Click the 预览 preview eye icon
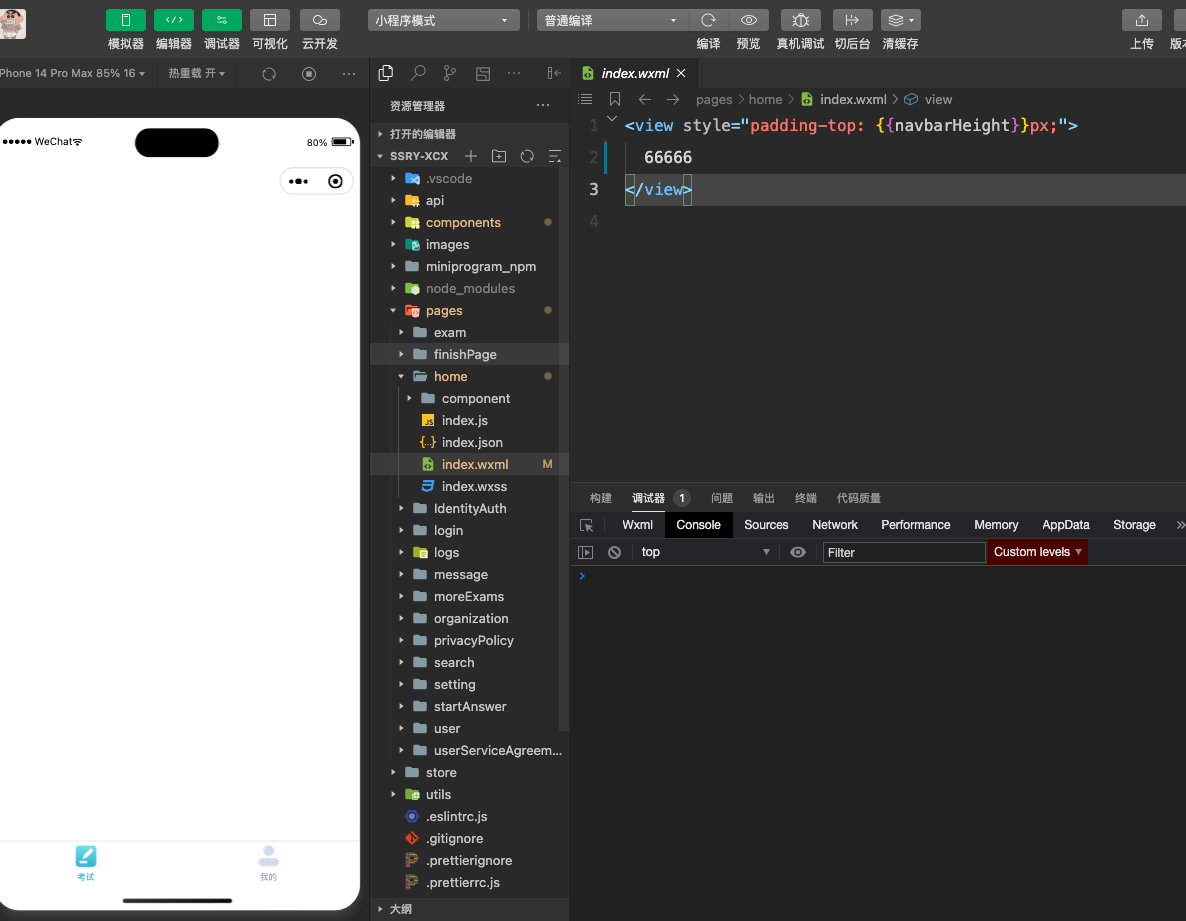 749,20
